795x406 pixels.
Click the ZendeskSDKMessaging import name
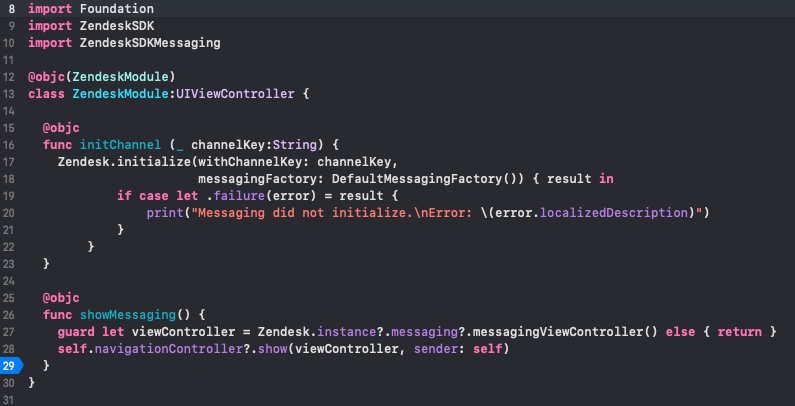point(146,42)
